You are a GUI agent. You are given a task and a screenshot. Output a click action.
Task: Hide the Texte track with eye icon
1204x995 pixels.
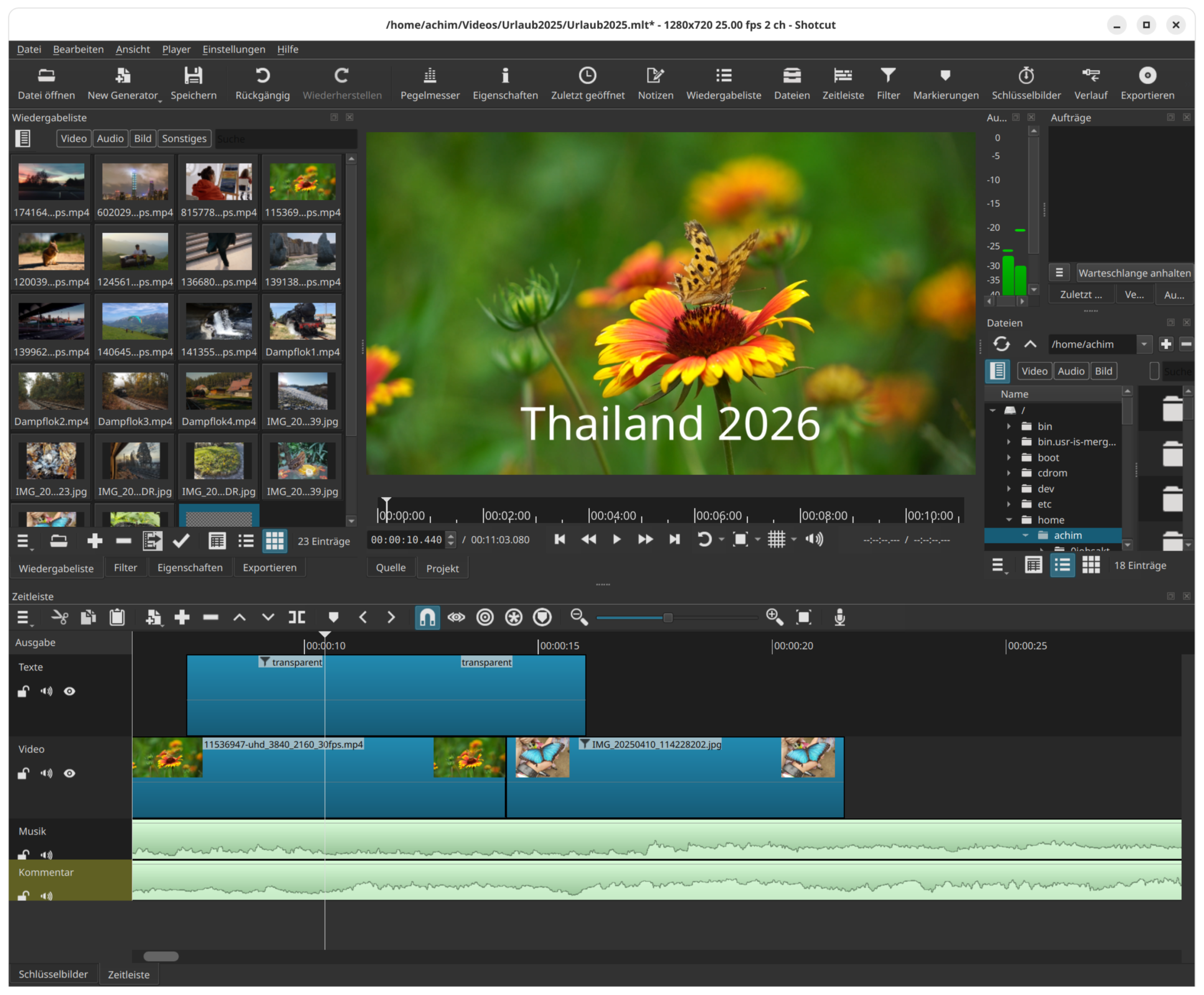(70, 691)
